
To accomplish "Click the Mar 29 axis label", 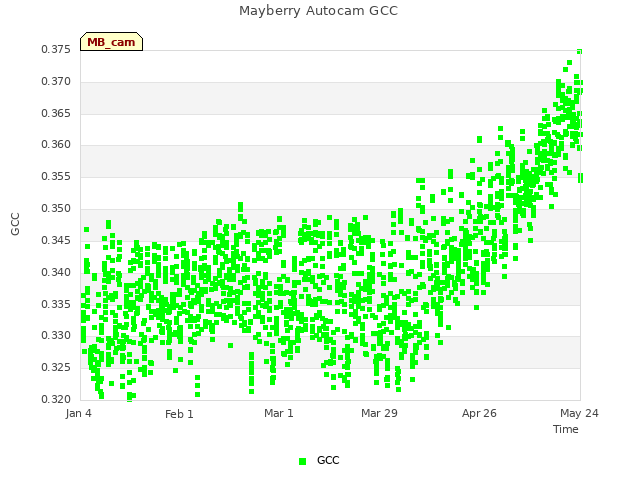I will (x=379, y=413).
